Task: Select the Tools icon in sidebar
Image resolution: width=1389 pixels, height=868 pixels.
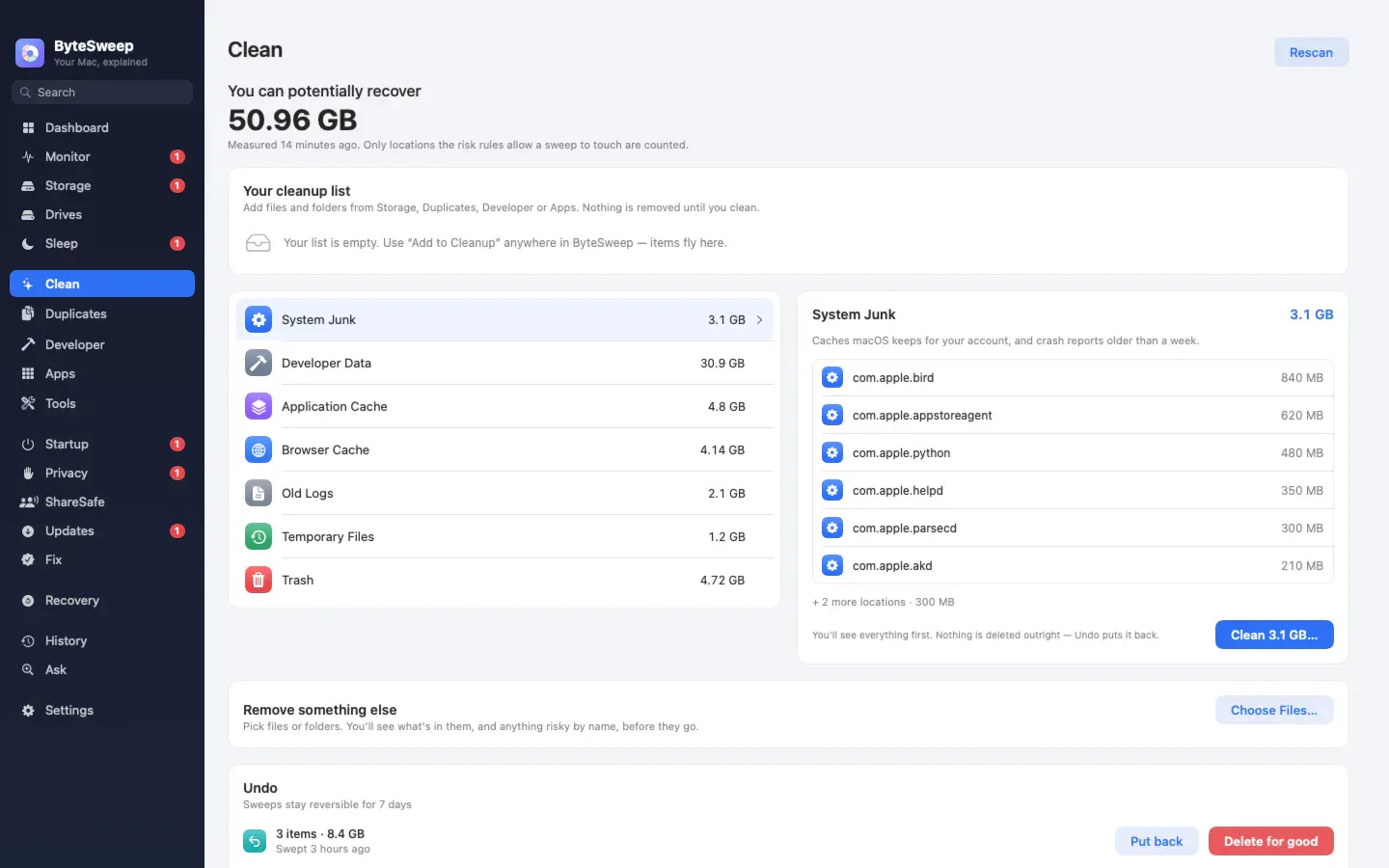Action: point(28,403)
